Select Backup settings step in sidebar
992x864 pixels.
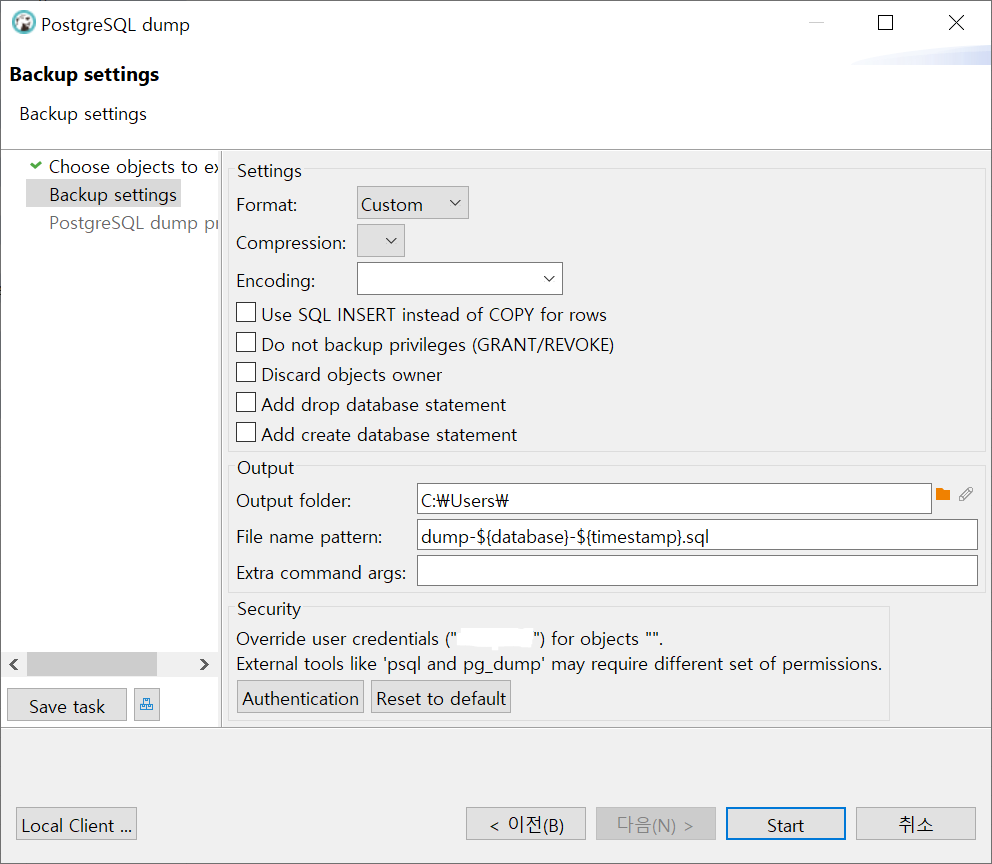click(113, 194)
